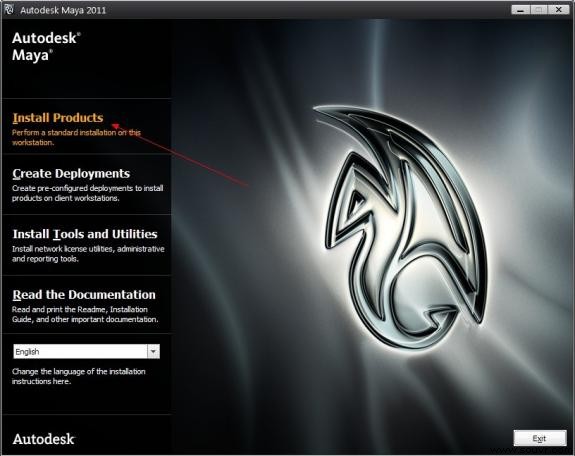The width and height of the screenshot is (575, 456).
Task: Close the Autodesk Maya 2011 installer window
Action: 558,10
